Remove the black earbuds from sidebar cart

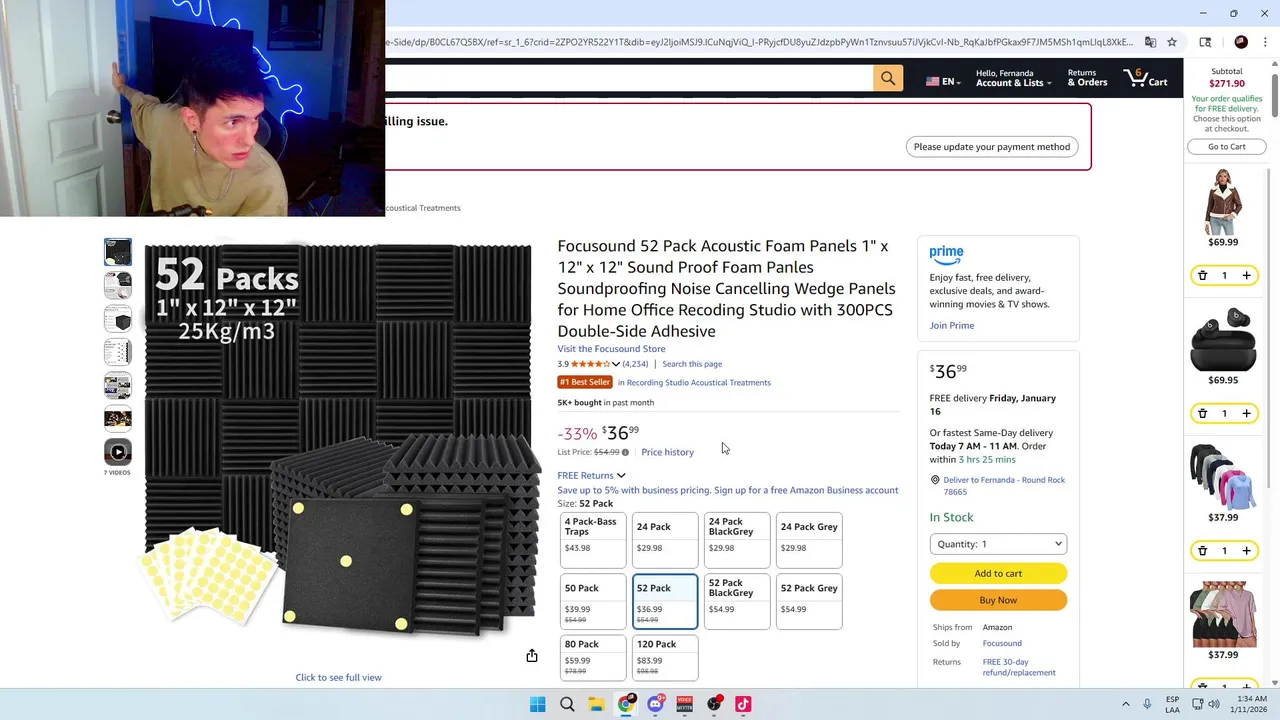(1202, 413)
